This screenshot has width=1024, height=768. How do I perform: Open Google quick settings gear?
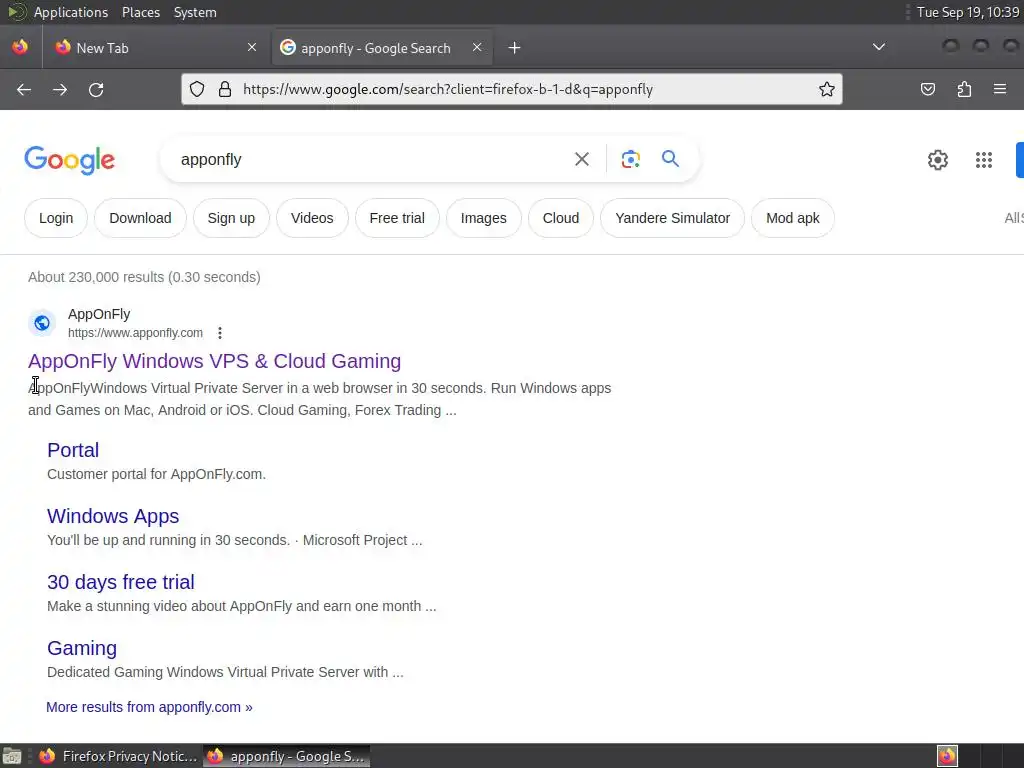coord(937,160)
